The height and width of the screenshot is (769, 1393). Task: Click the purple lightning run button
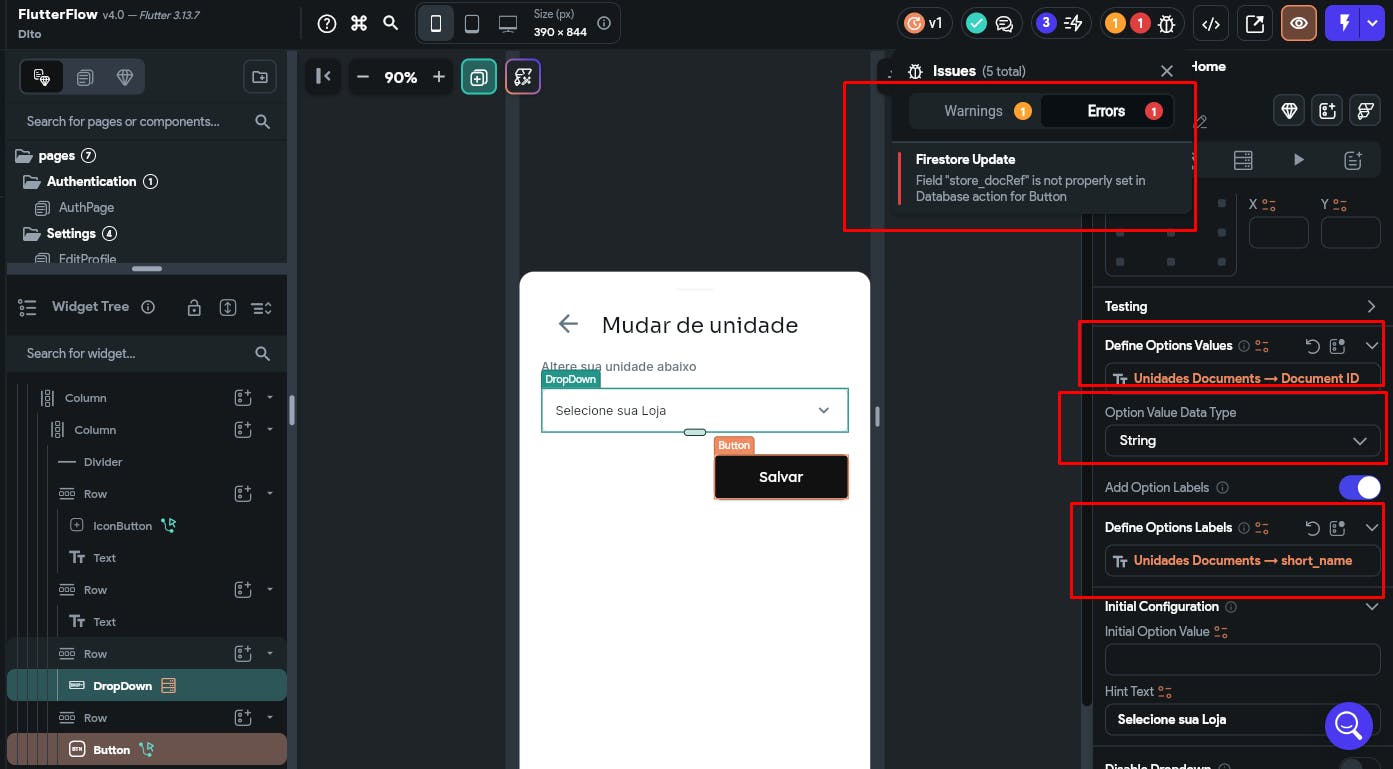coord(1342,24)
